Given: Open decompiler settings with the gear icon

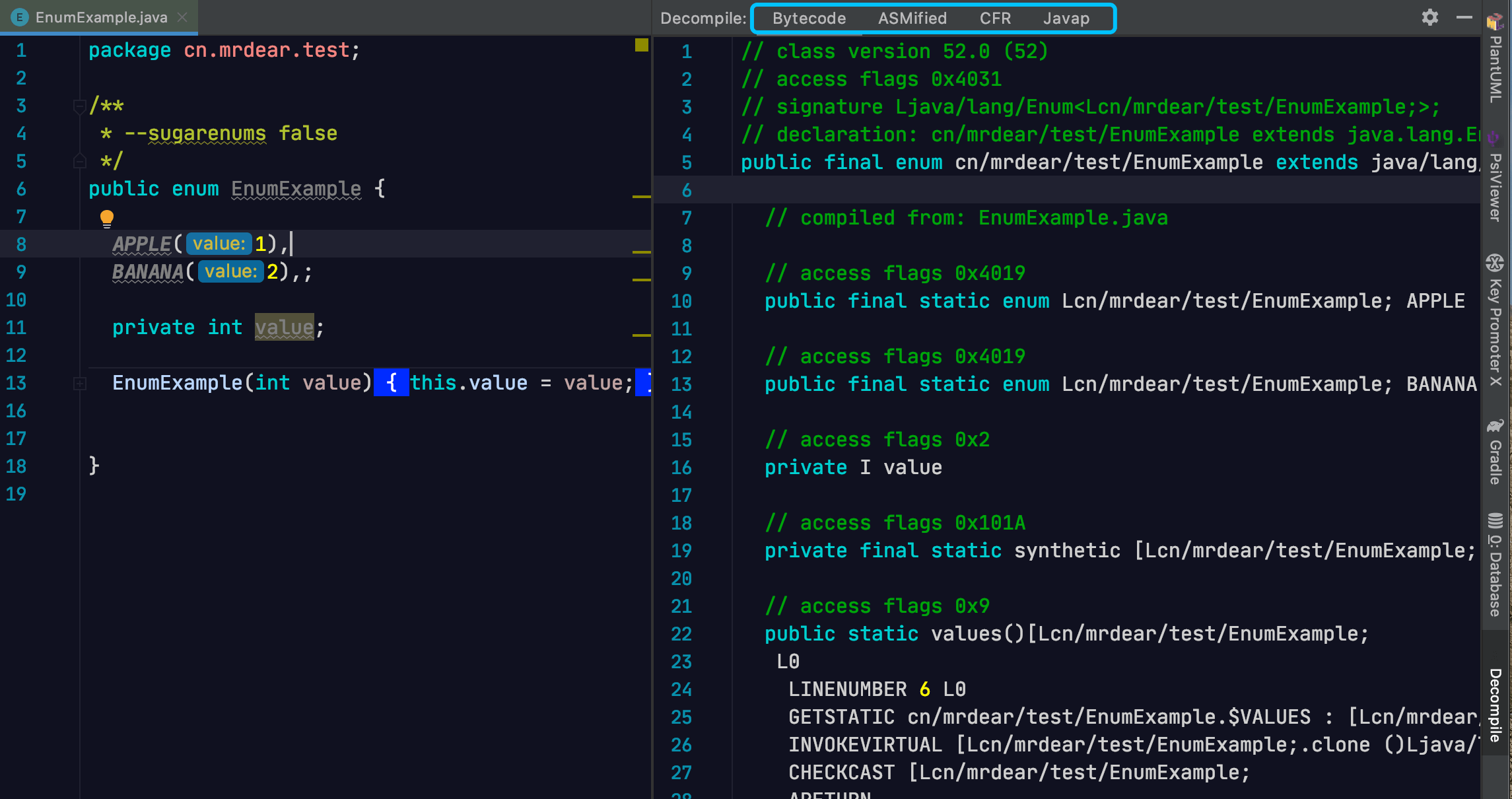Looking at the screenshot, I should click(x=1429, y=18).
